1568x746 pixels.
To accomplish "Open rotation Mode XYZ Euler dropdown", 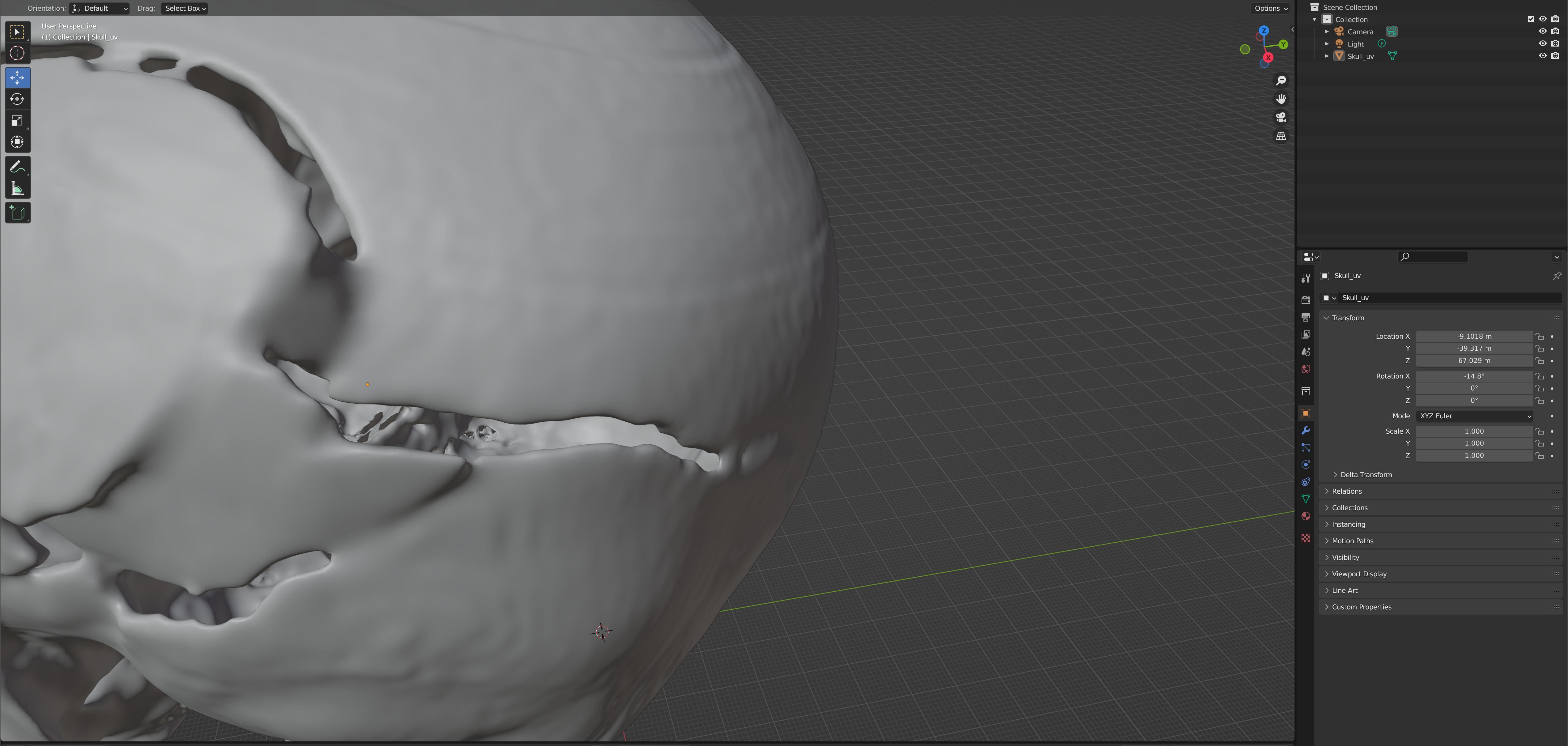I will point(1474,416).
